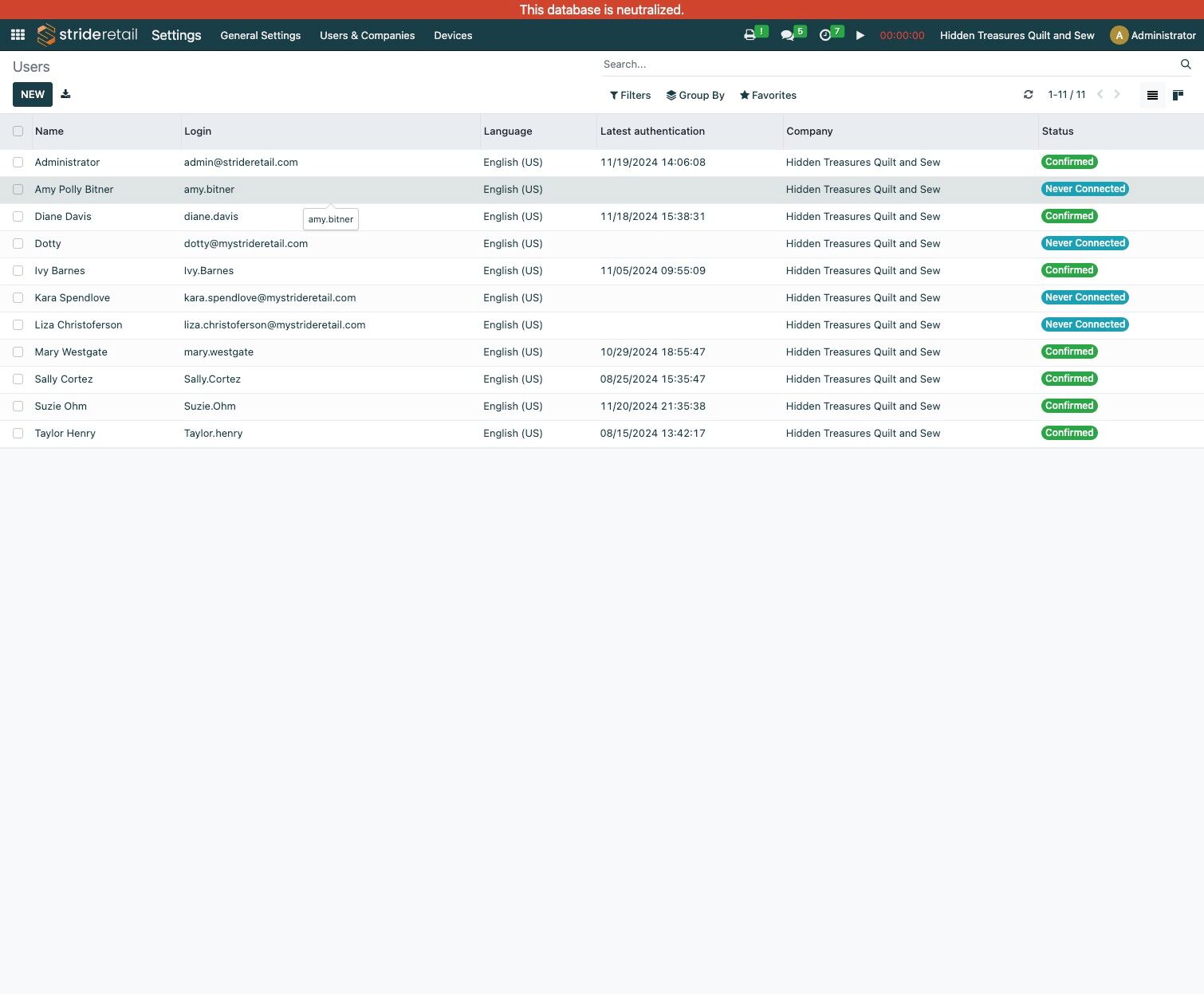The width and height of the screenshot is (1204, 994).
Task: Start the timer play button
Action: (860, 35)
